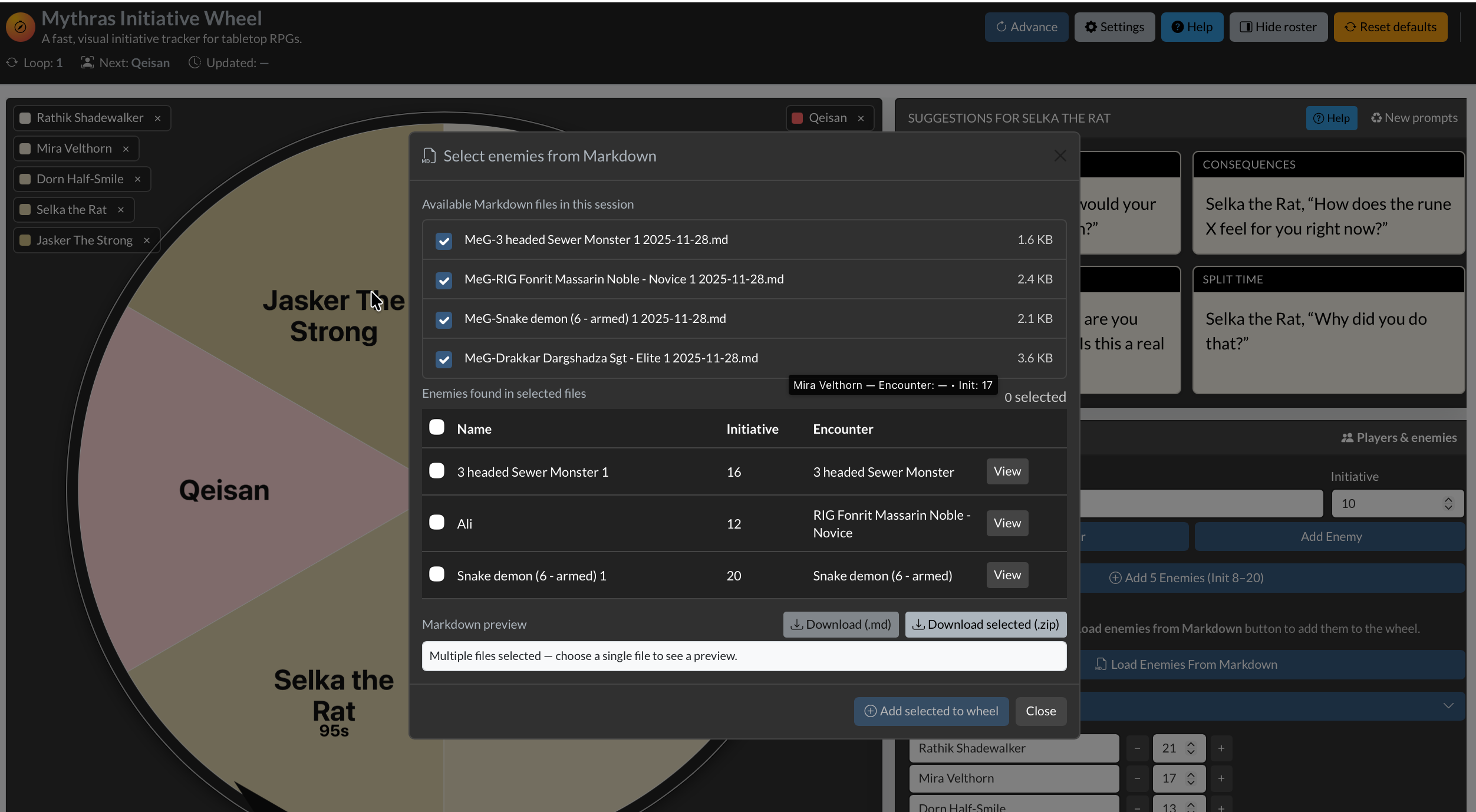
Task: Click minus button beside Mira Velthorn initiative
Action: point(1137,778)
